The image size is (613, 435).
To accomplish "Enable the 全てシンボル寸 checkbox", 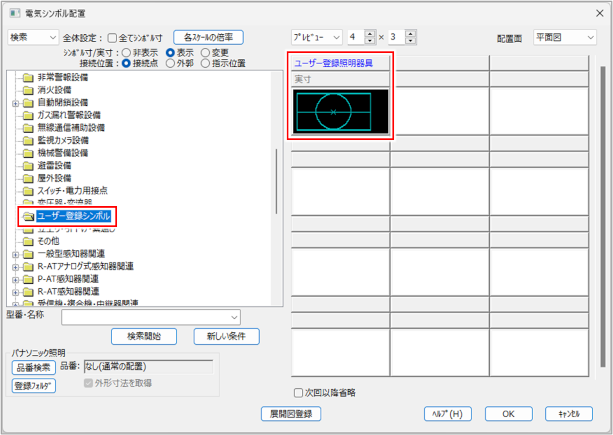I will 112,37.
